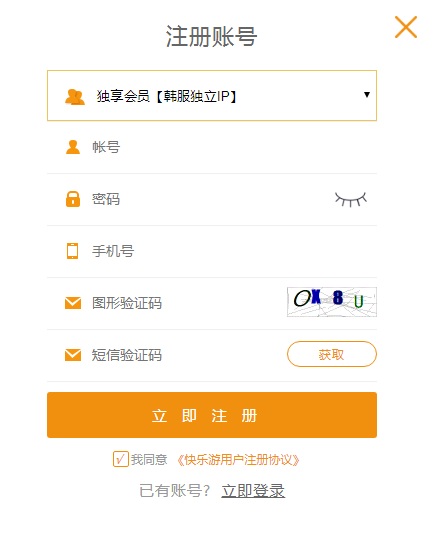Focus the 手机号 phone number field
This screenshot has height=549, width=433.
point(212,251)
